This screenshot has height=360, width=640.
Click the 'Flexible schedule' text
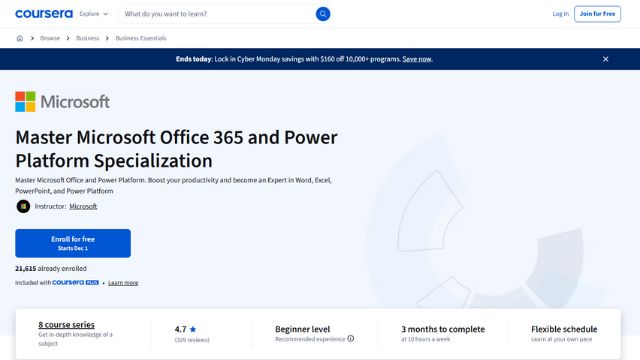(x=564, y=329)
